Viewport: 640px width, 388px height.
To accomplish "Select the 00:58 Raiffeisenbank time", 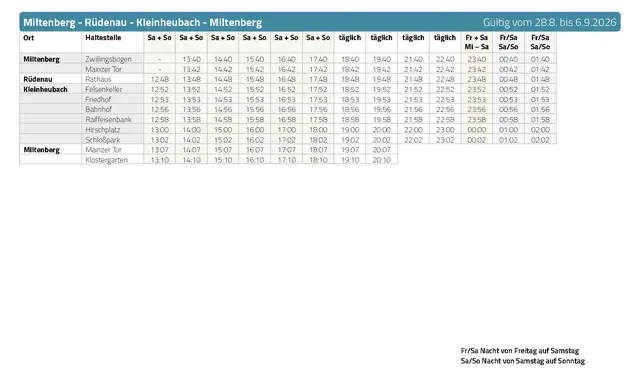I will [x=508, y=120].
